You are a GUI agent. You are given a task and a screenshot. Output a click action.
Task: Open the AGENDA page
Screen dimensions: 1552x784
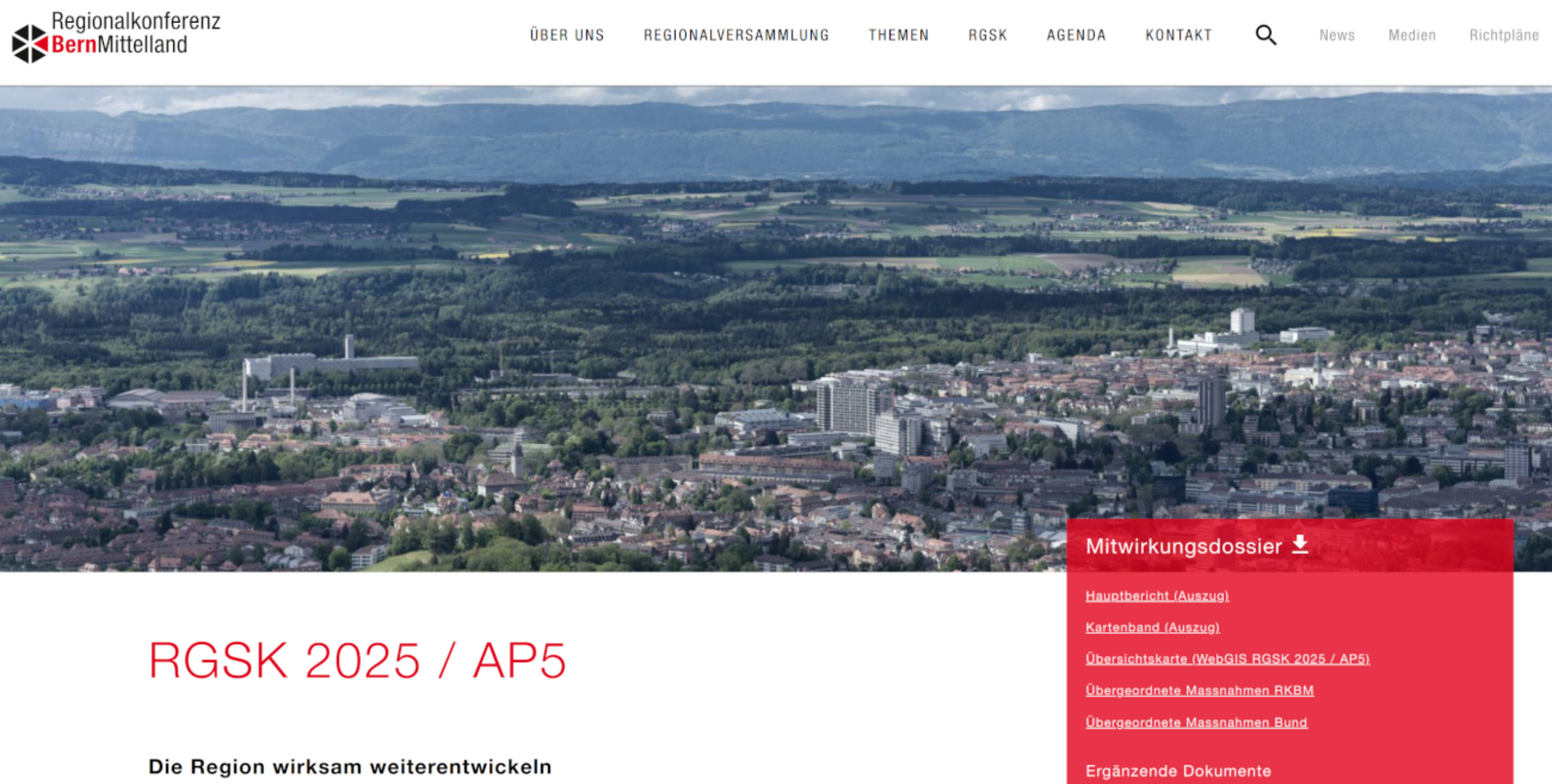coord(1076,35)
